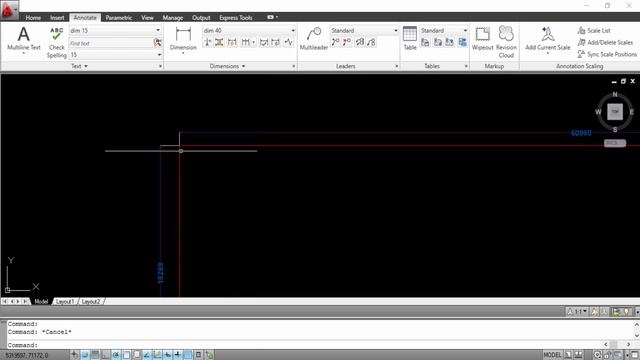Click the Add/Delete Scales button
Screen dimensions: 640x360
(605, 42)
